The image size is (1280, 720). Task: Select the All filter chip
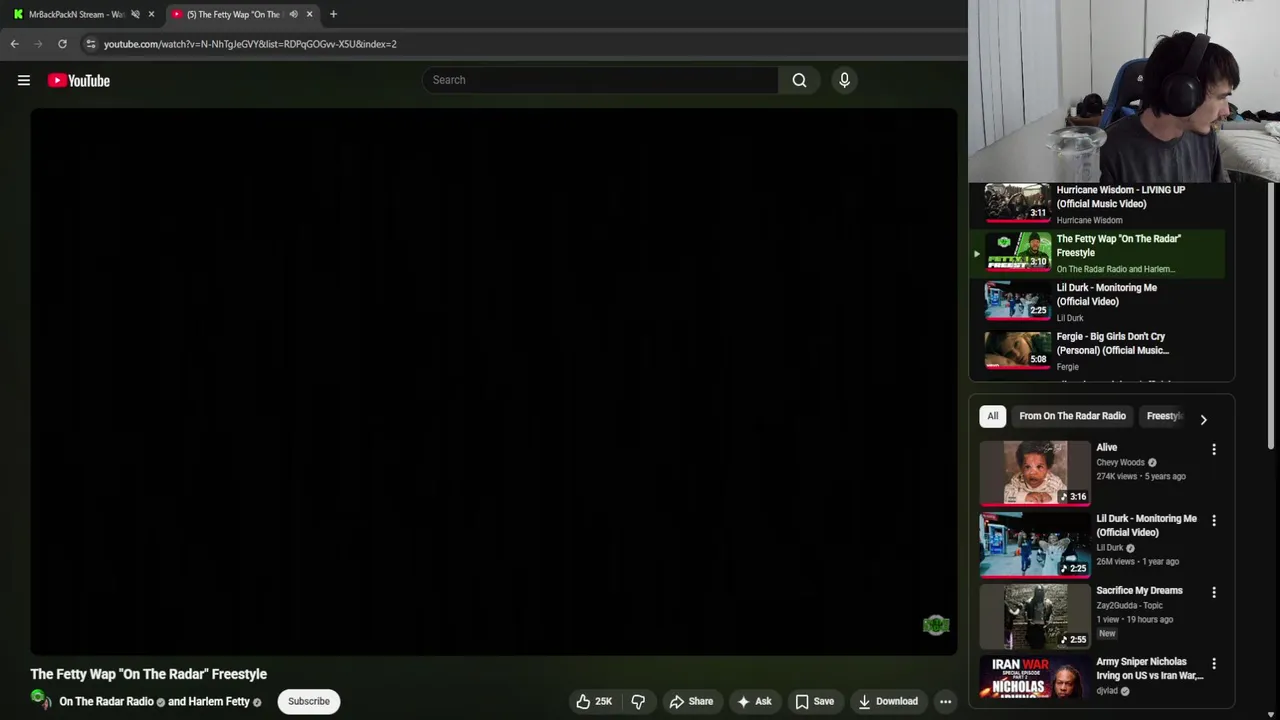click(993, 416)
